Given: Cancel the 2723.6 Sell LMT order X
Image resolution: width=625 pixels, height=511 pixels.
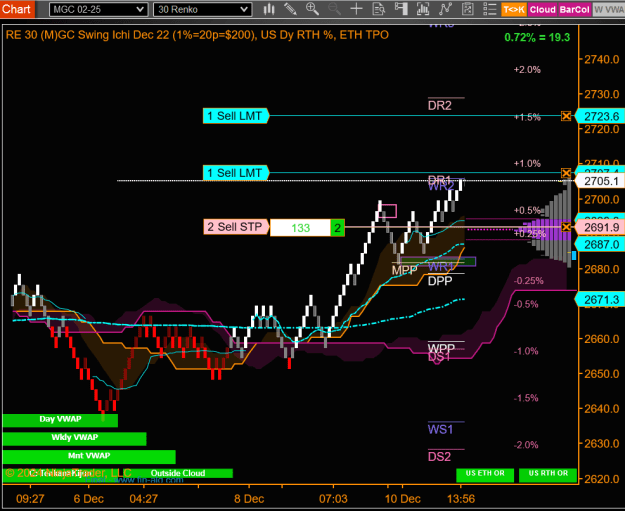Looking at the screenshot, I should tap(566, 116).
